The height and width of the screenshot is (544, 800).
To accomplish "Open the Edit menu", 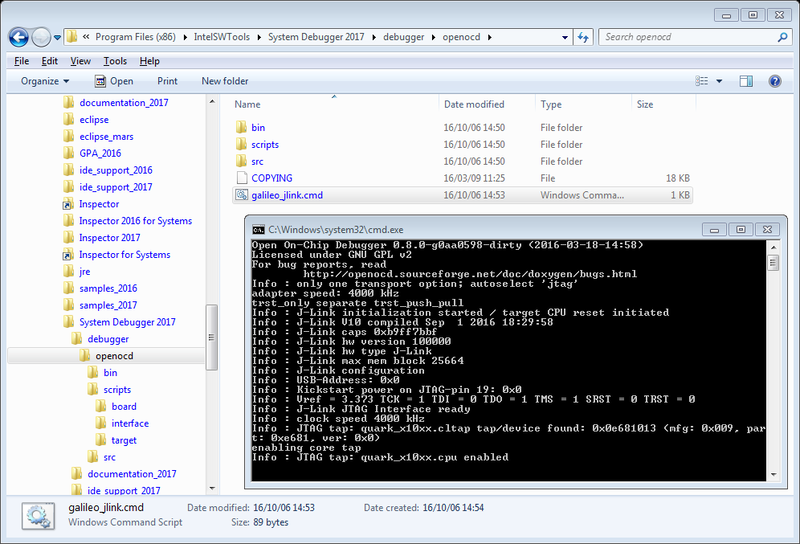I will coord(49,61).
